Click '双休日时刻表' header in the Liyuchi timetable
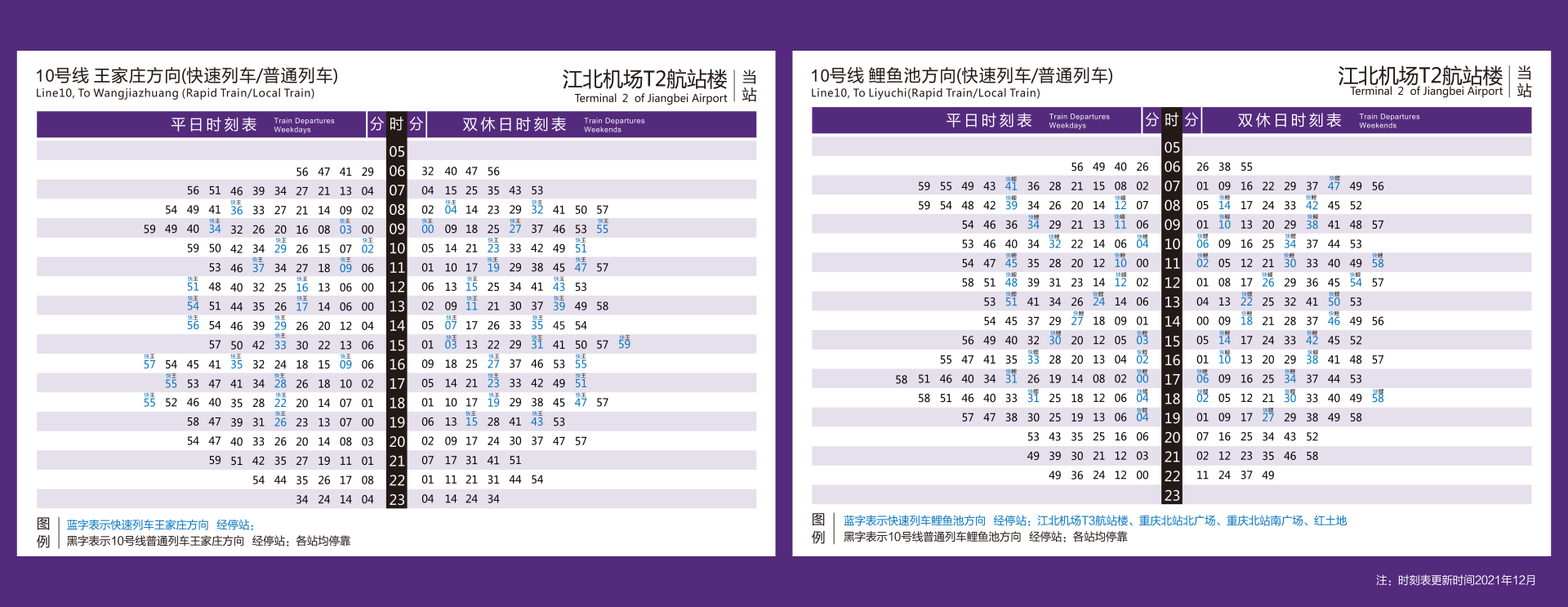1568x607 pixels. (x=1290, y=120)
